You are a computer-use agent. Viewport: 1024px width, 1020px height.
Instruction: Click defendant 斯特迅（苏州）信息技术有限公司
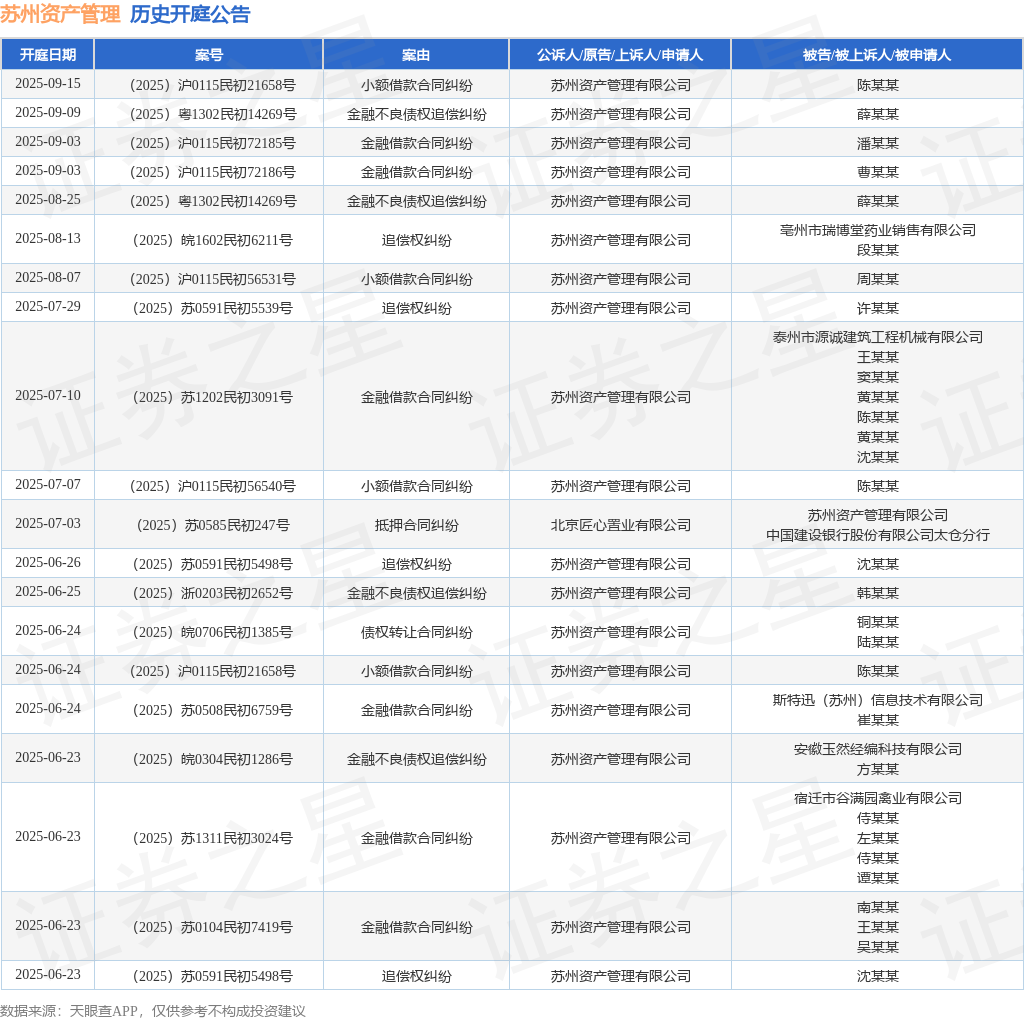point(878,700)
